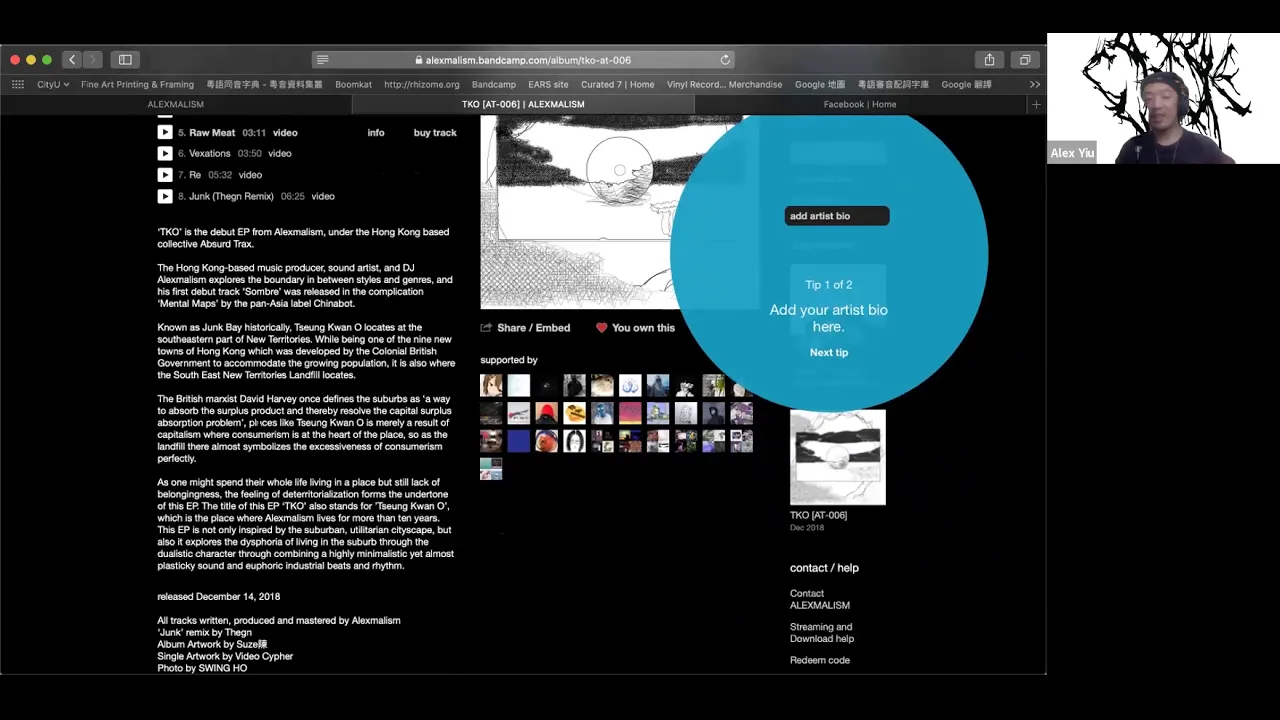
Task: Play the Vexations track
Action: [x=165, y=154]
